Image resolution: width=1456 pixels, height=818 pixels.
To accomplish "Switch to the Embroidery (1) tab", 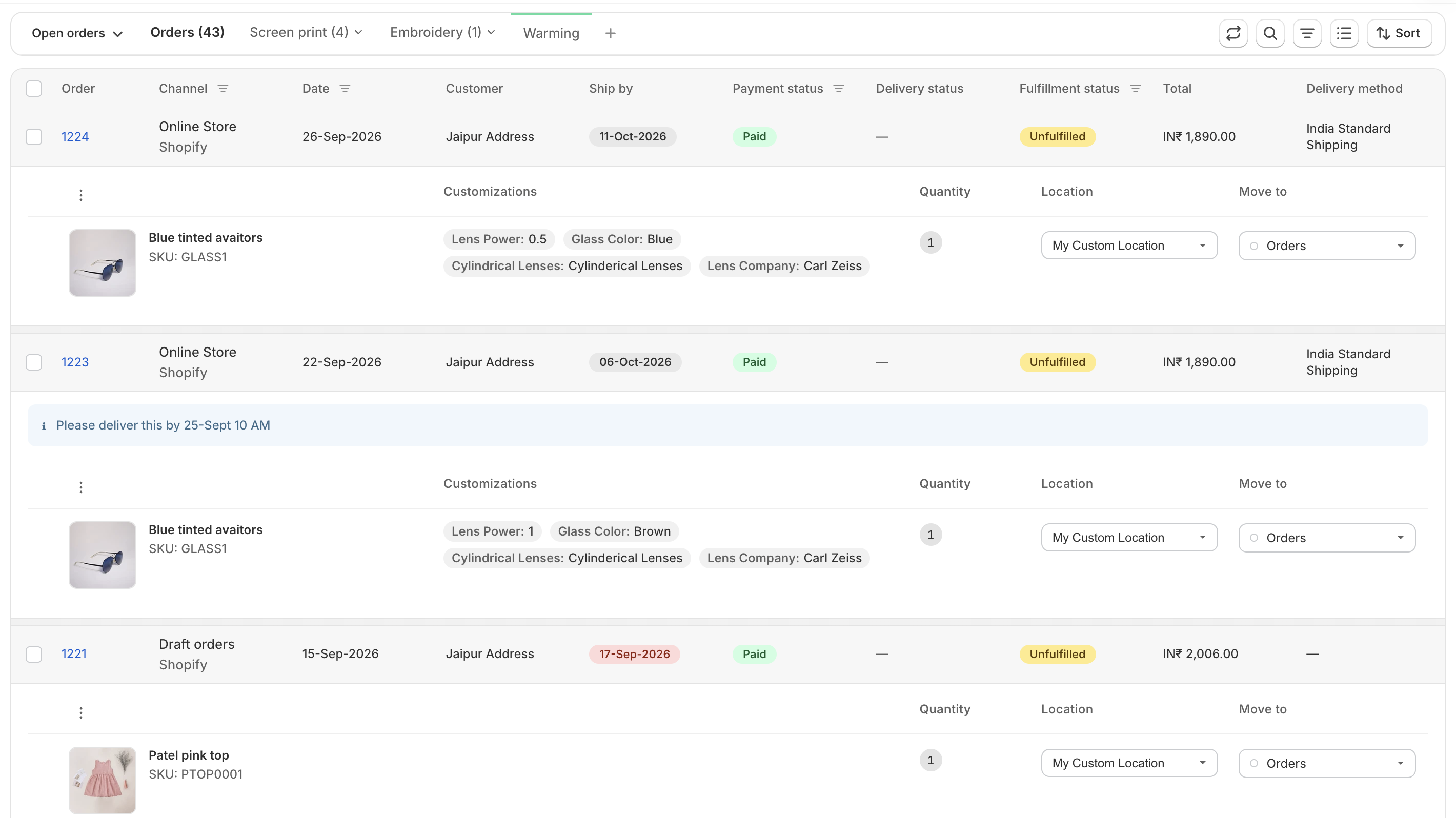I will (442, 32).
